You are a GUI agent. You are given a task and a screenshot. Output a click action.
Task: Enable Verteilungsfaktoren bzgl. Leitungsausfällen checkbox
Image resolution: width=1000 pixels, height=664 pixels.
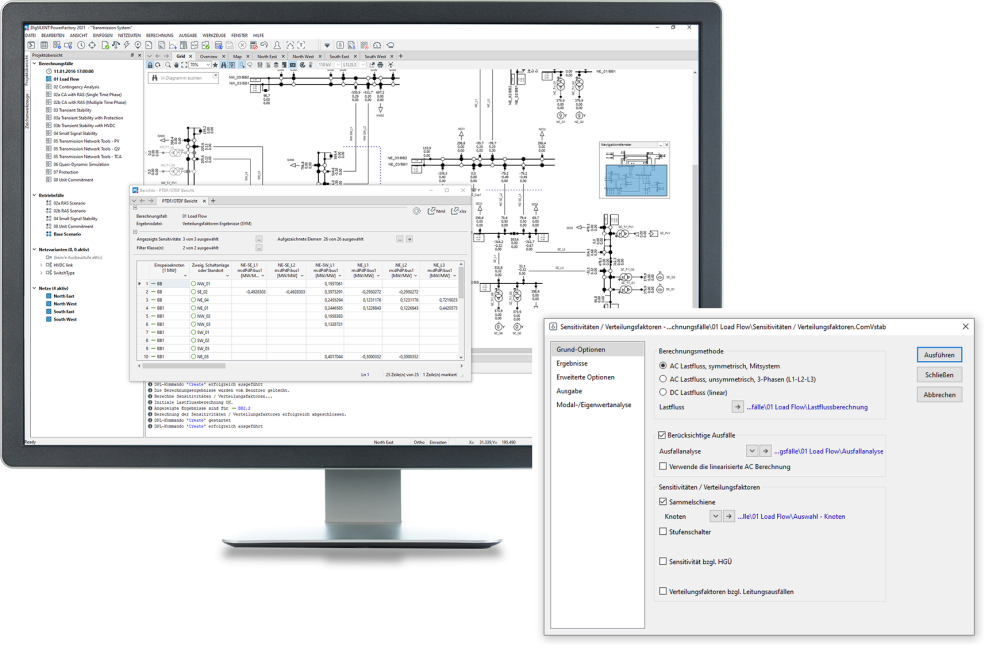click(663, 591)
